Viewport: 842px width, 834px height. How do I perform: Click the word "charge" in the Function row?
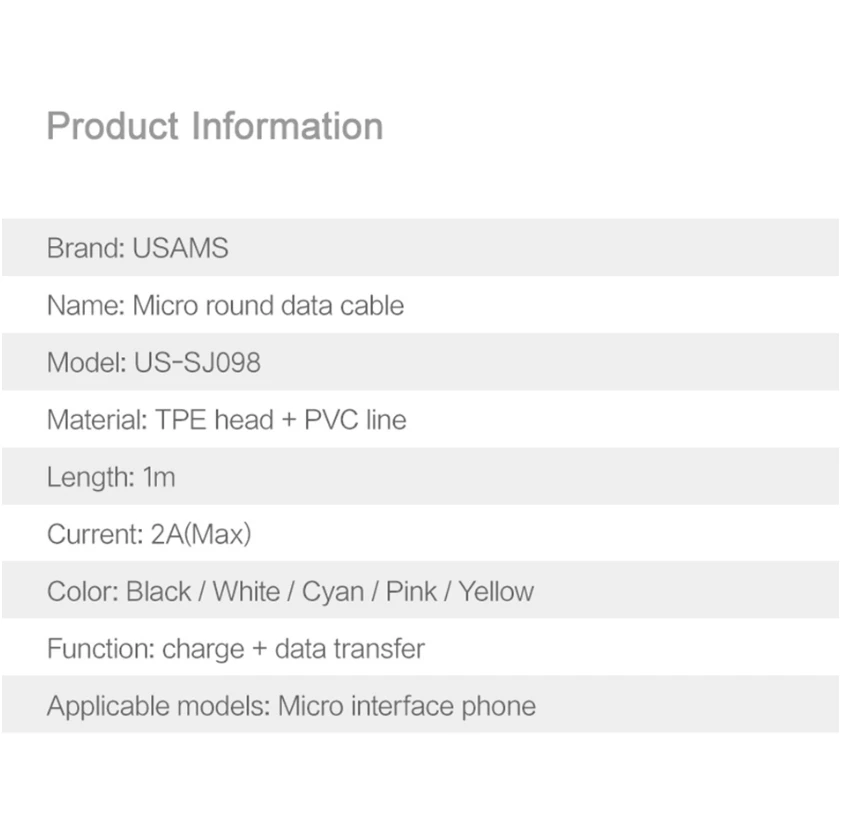203,648
